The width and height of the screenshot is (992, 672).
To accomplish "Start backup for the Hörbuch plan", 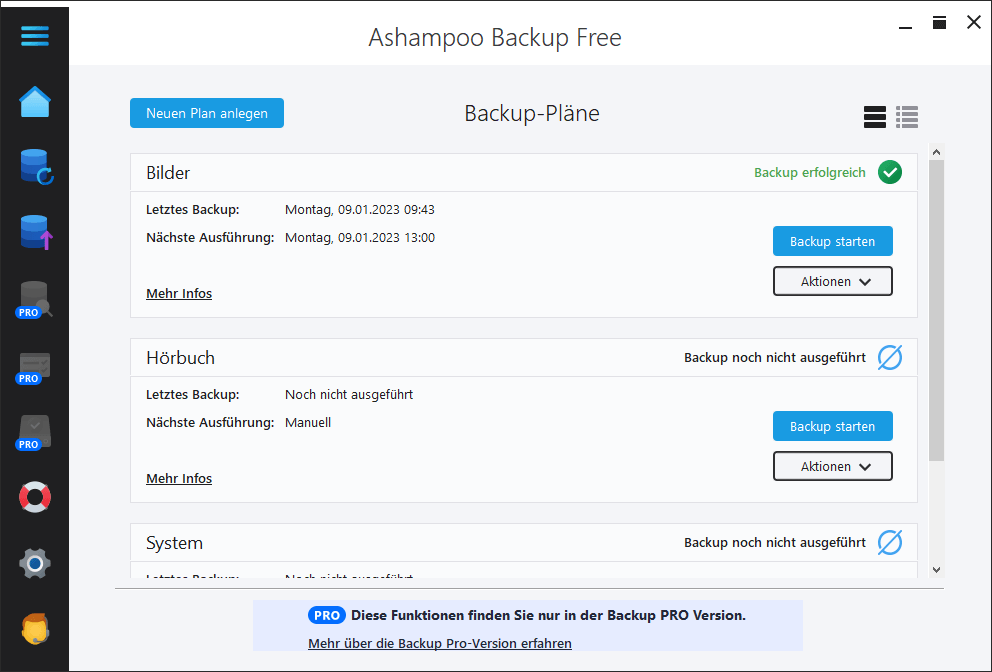I will (832, 426).
